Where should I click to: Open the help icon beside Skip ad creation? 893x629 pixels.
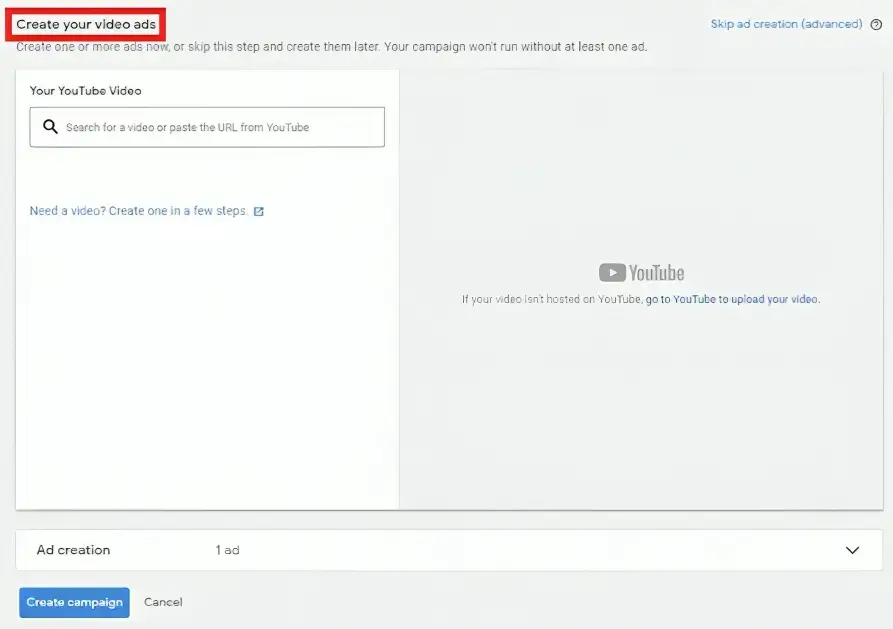coord(876,24)
